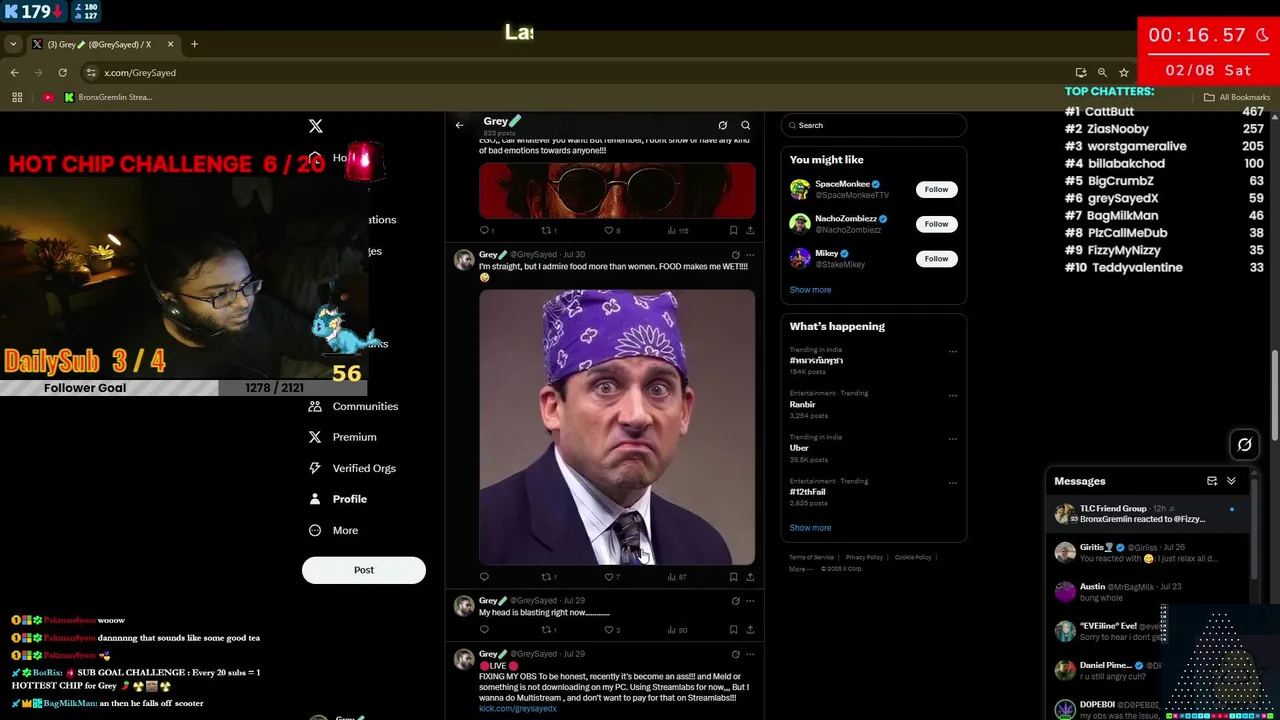The image size is (1280, 720).
Task: Reload the page with the browser refresh button
Action: point(62,72)
